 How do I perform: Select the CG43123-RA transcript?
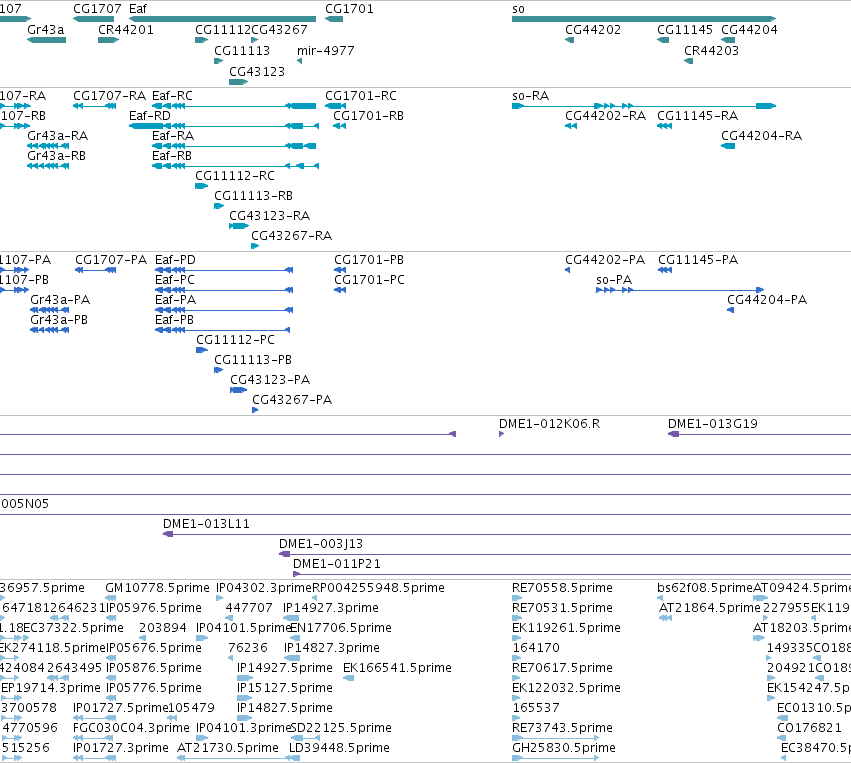click(x=239, y=226)
